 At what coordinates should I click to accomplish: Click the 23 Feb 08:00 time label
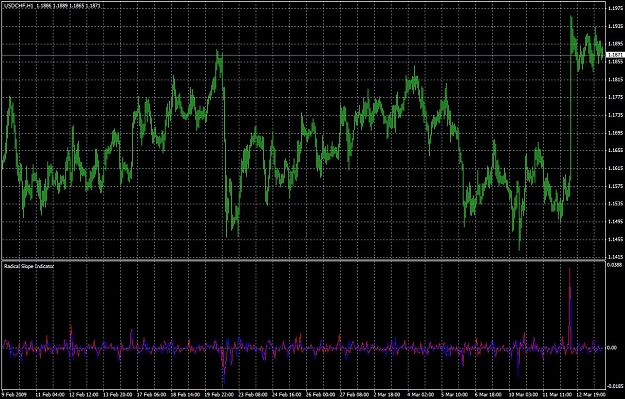pos(253,395)
